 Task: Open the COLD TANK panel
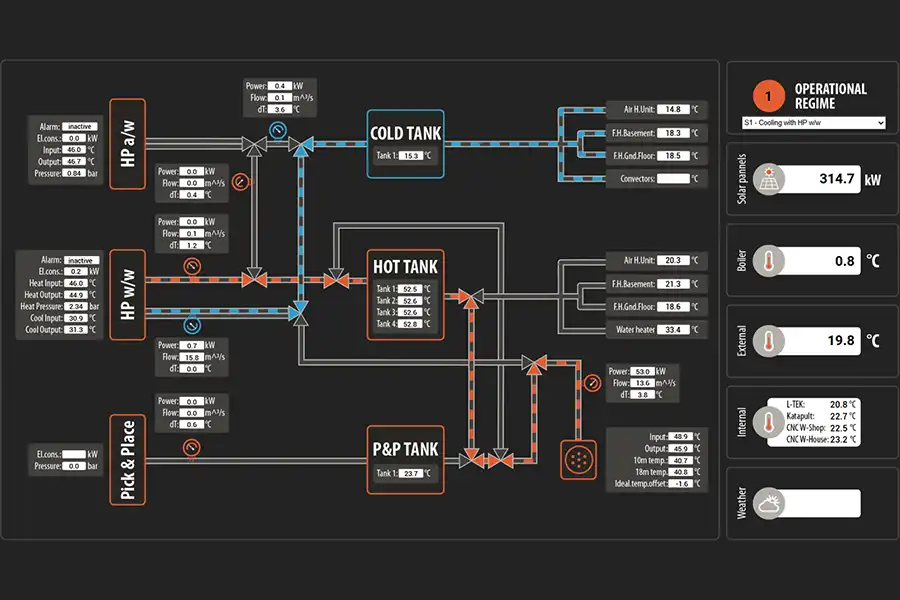(x=405, y=143)
